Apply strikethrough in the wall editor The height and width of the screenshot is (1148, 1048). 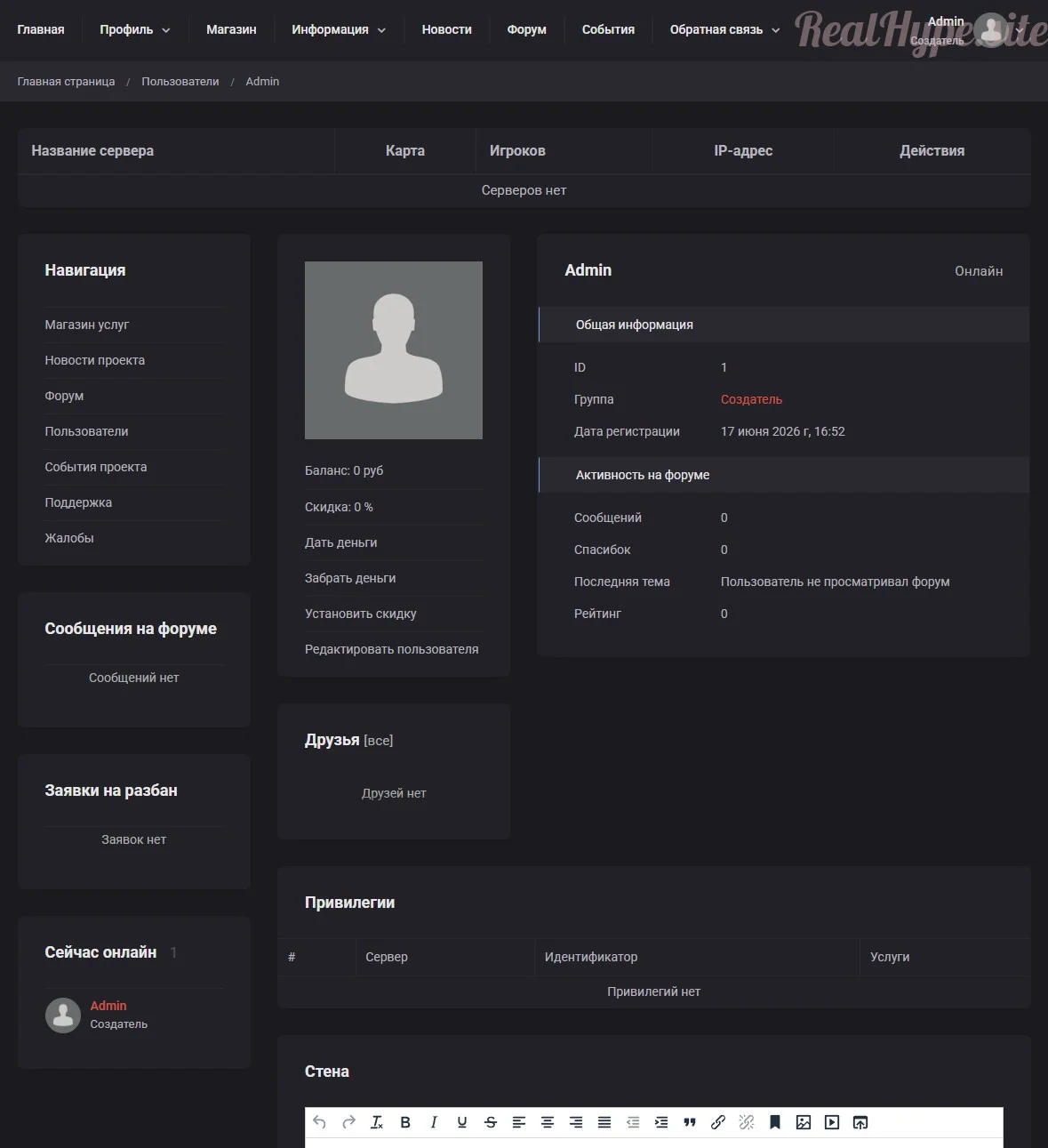point(491,1122)
